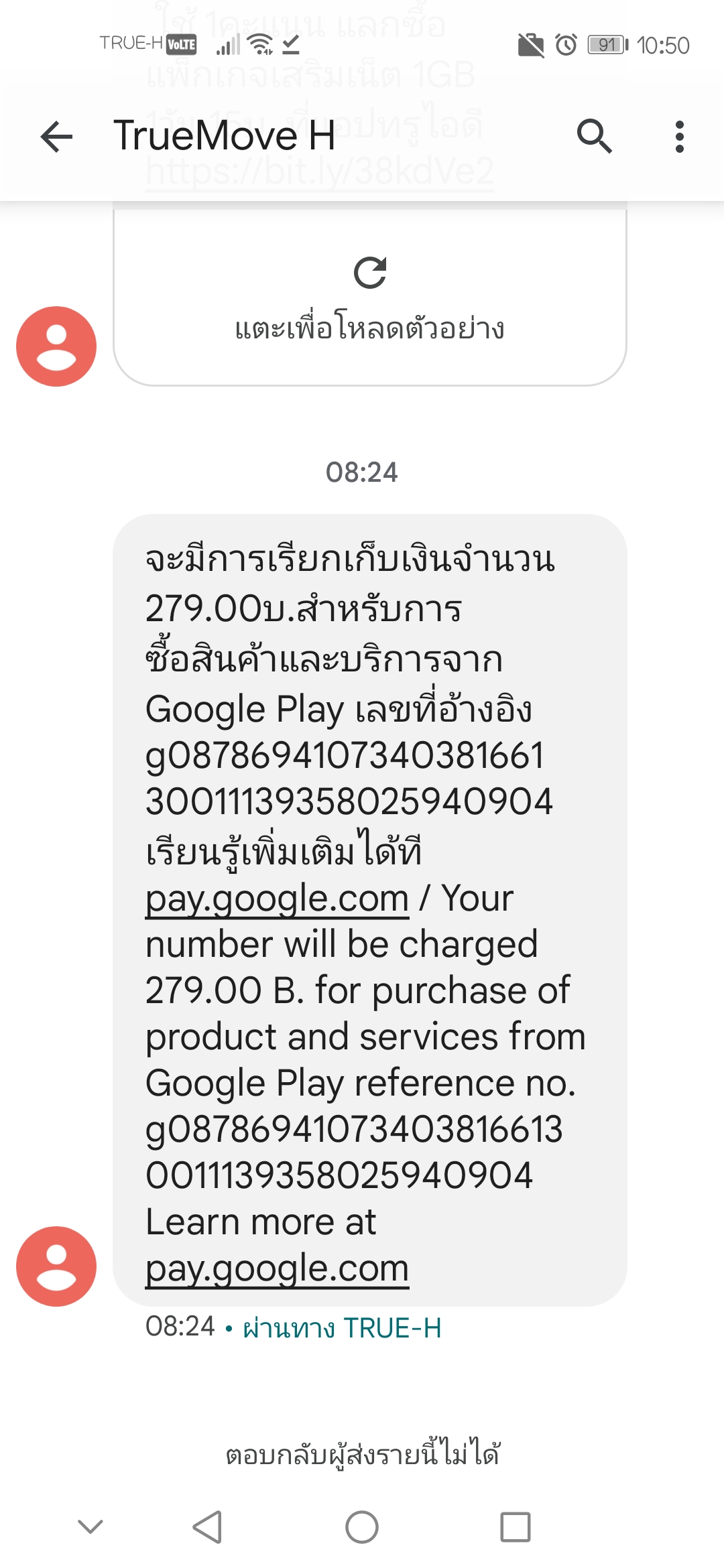The width and height of the screenshot is (724, 1568).
Task: Tap the upper red contact avatar
Action: [x=56, y=346]
